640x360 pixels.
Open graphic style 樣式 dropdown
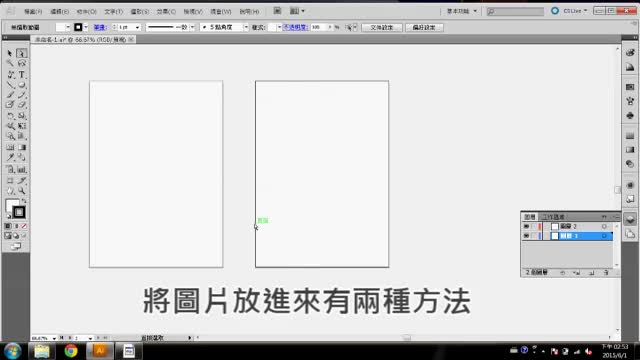279,27
